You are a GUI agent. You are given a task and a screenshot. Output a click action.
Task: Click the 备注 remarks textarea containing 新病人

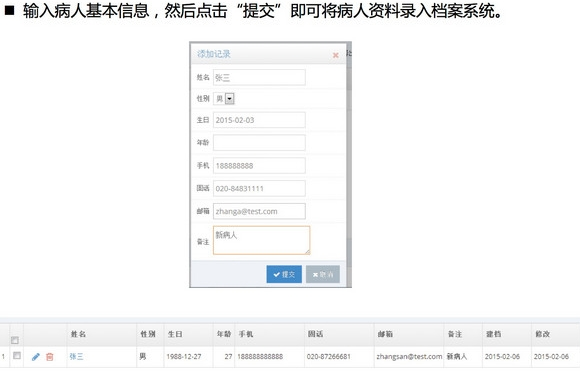click(x=262, y=240)
